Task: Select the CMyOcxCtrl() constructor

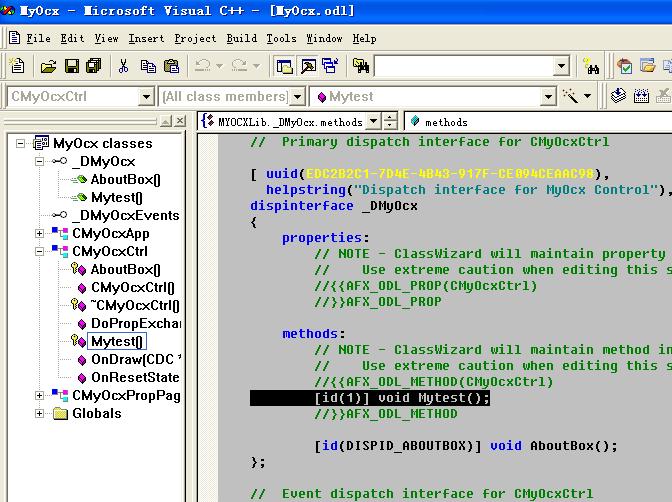Action: (x=132, y=287)
